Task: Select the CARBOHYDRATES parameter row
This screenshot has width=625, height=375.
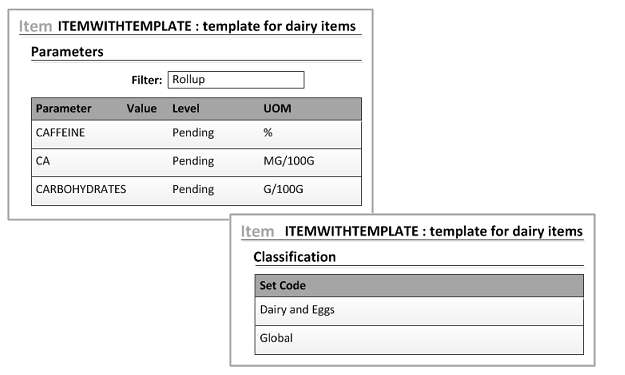Action: coord(197,191)
